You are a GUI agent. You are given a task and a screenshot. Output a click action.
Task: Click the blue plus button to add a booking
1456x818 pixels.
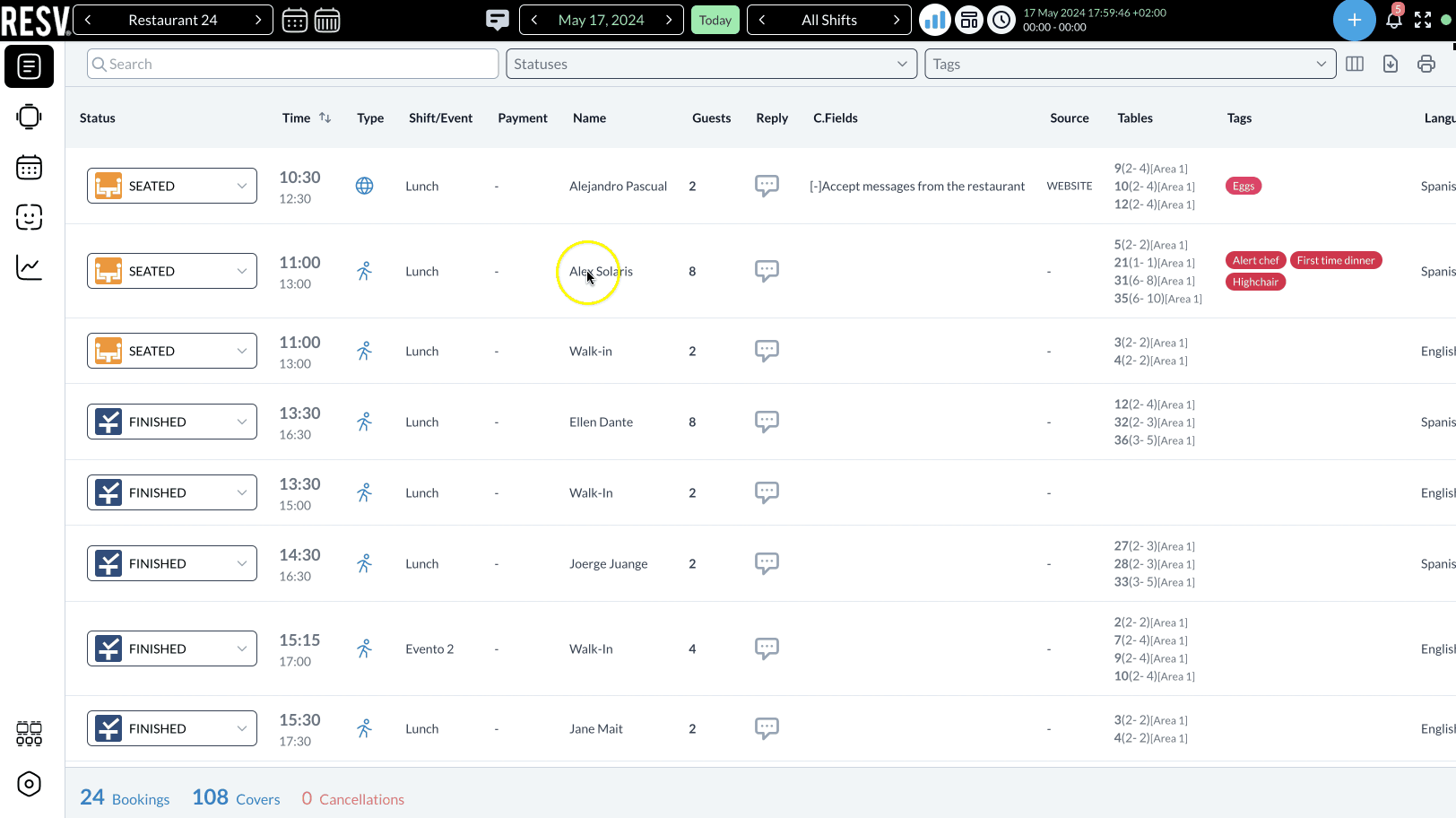(1354, 20)
